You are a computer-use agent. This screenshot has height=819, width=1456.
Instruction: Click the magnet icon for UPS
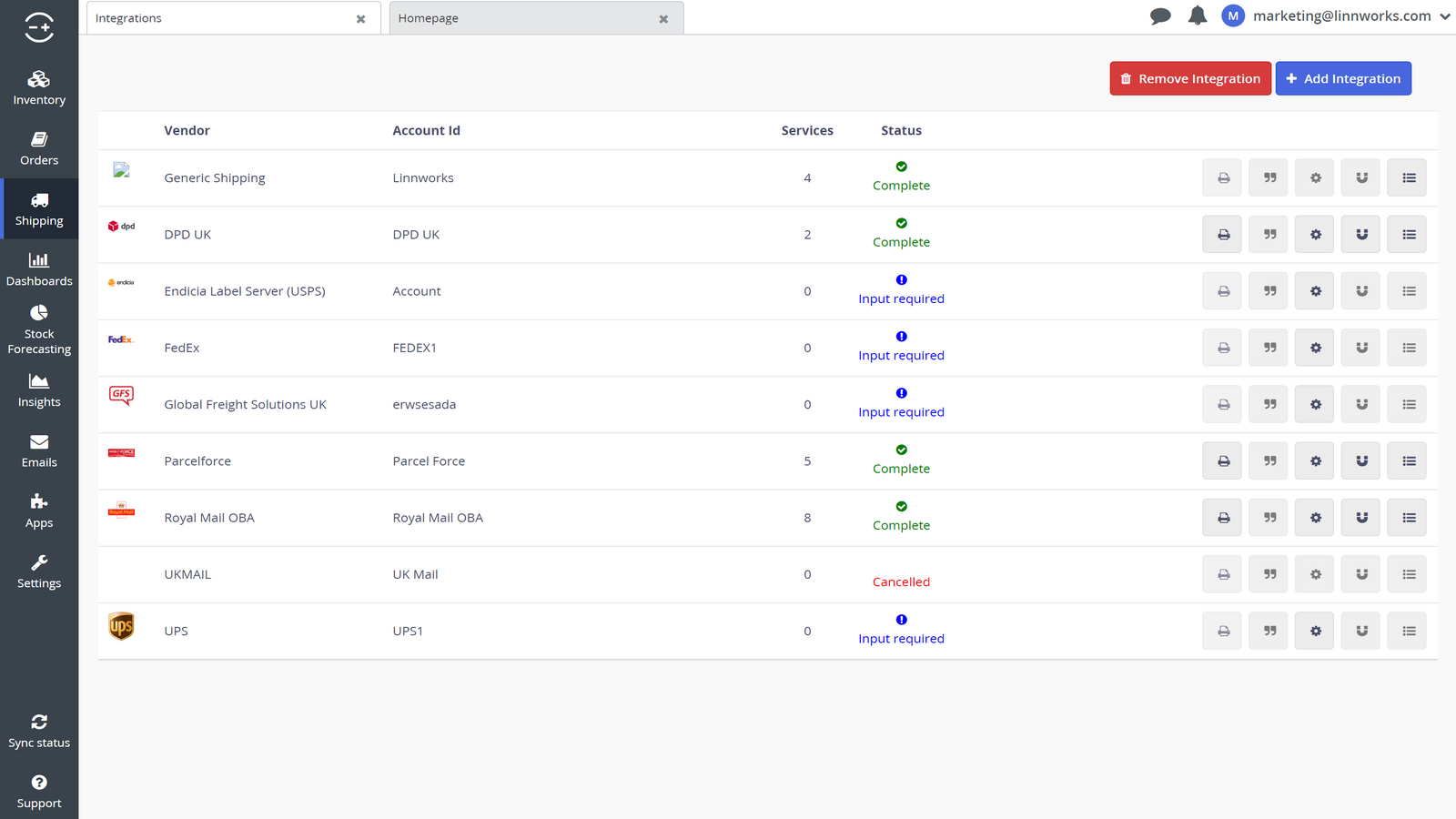coord(1361,631)
